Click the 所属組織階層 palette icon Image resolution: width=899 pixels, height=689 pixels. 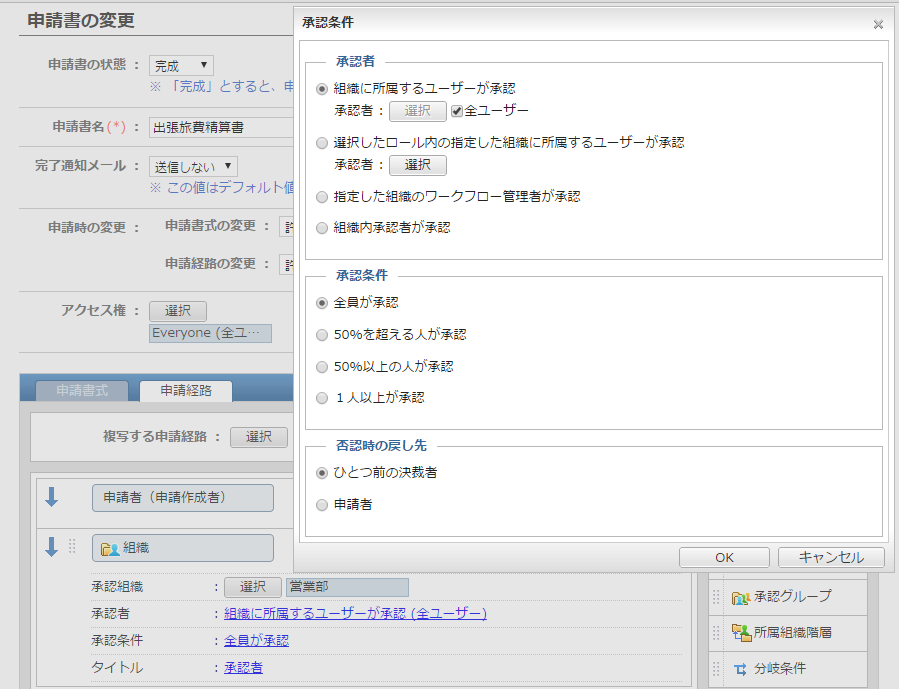point(741,632)
